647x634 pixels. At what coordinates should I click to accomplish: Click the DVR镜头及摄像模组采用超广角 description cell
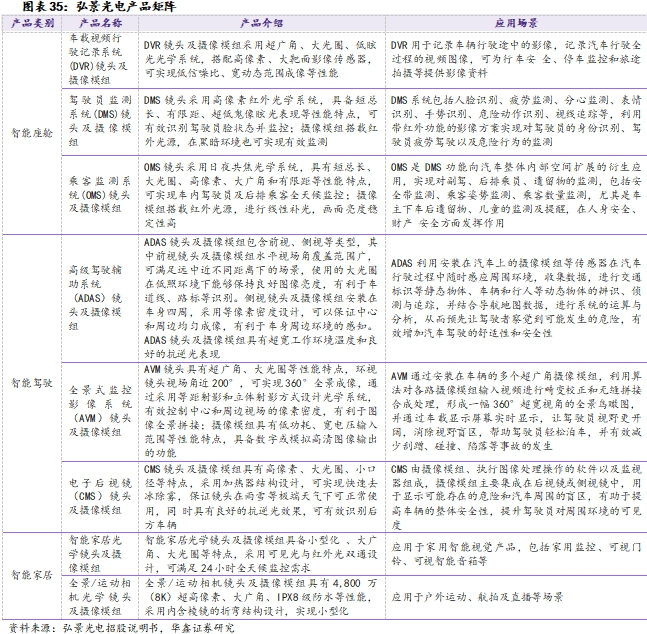point(262,59)
